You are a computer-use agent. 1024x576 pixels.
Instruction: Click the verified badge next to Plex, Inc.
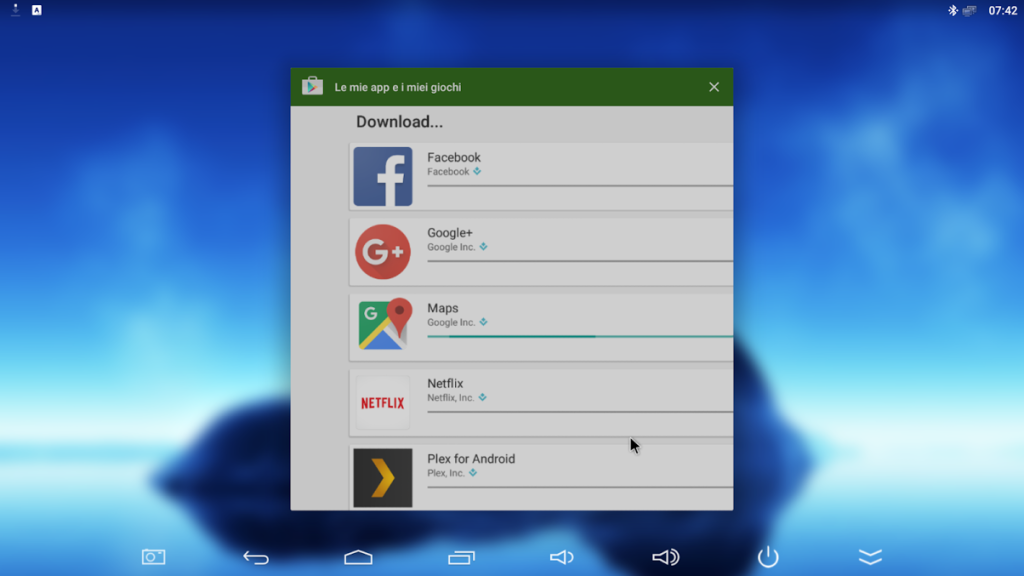(473, 473)
